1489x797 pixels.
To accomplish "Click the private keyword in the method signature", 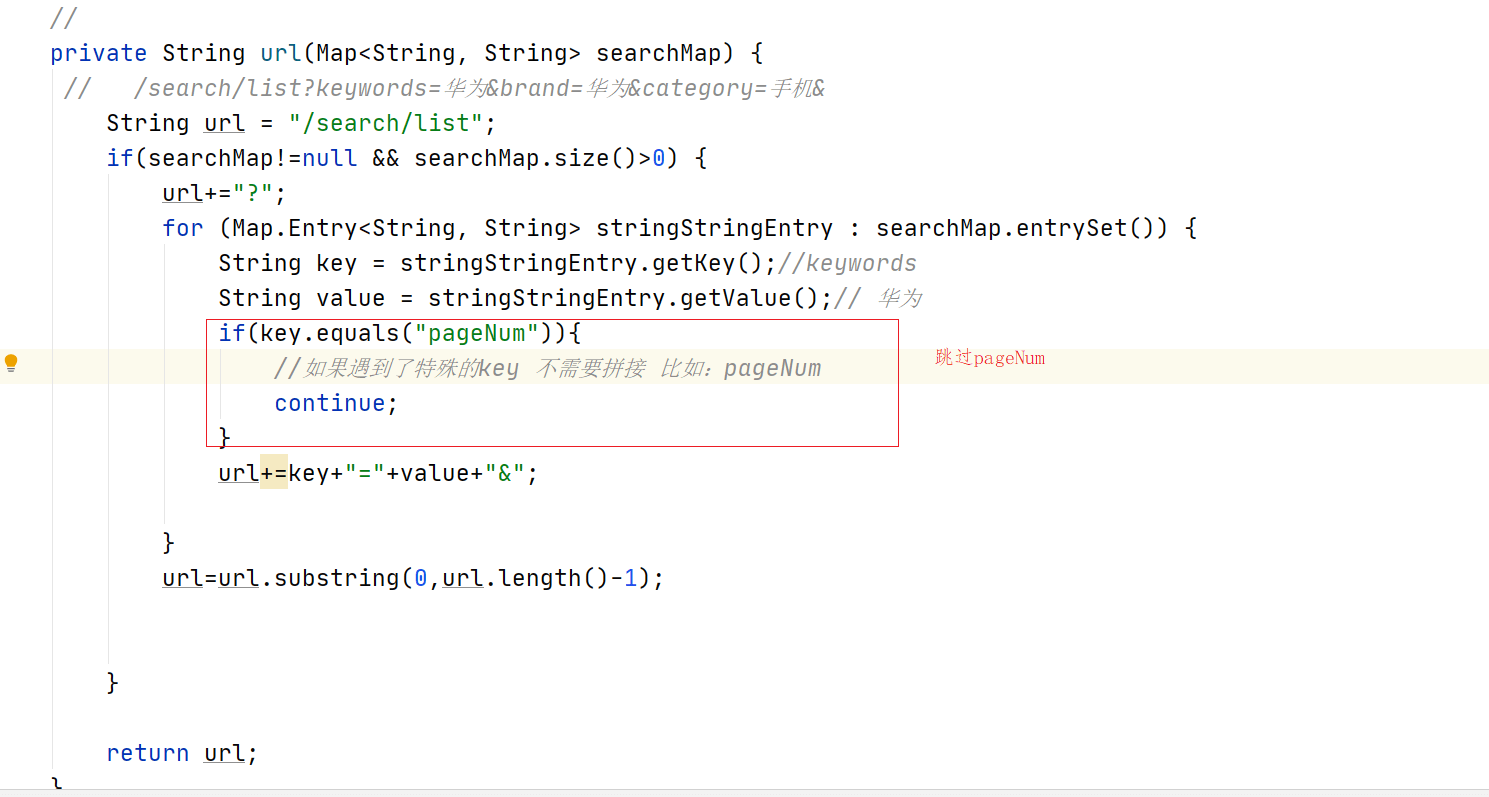I will pyautogui.click(x=98, y=53).
